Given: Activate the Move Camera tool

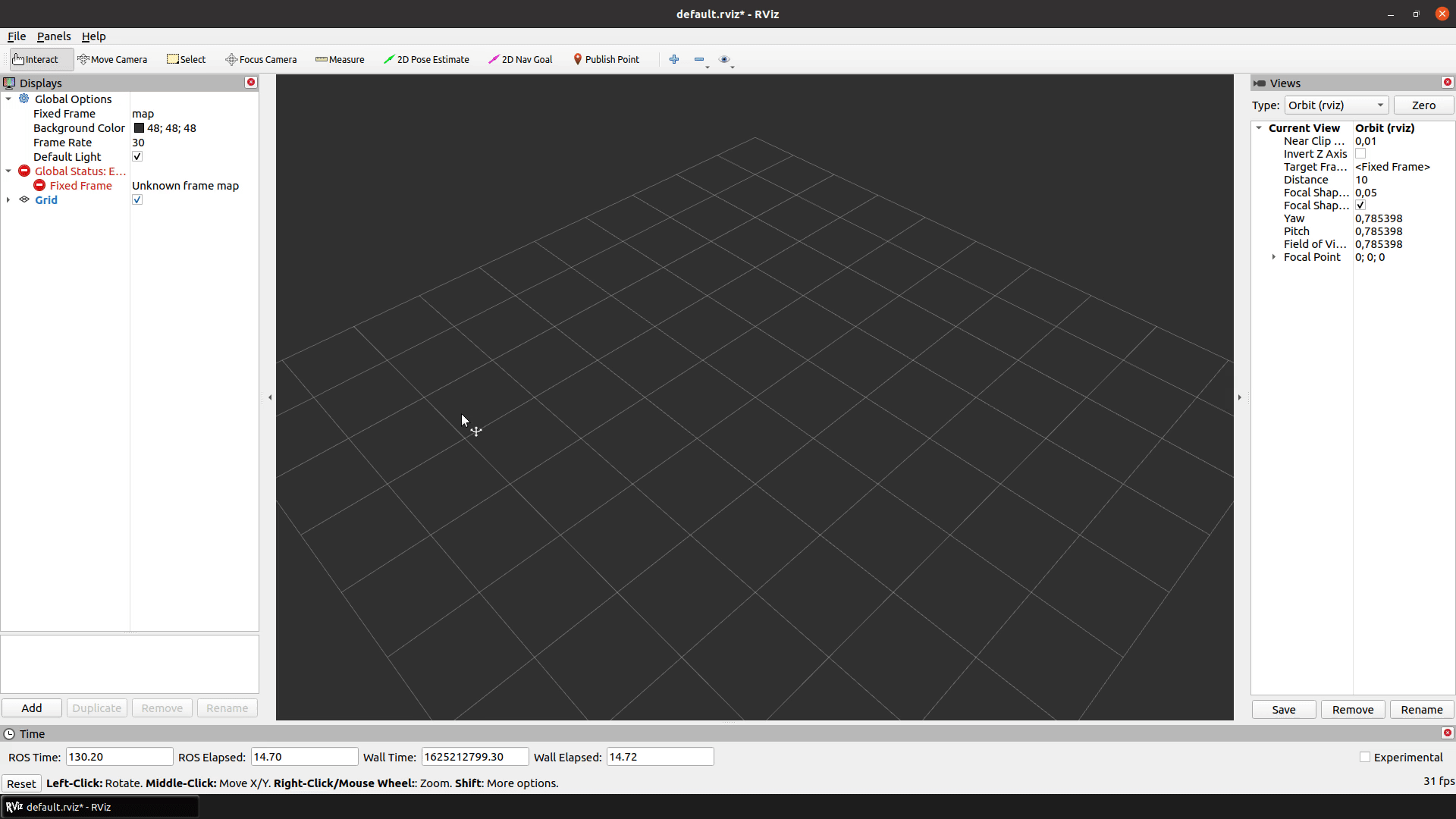Looking at the screenshot, I should coord(112,59).
